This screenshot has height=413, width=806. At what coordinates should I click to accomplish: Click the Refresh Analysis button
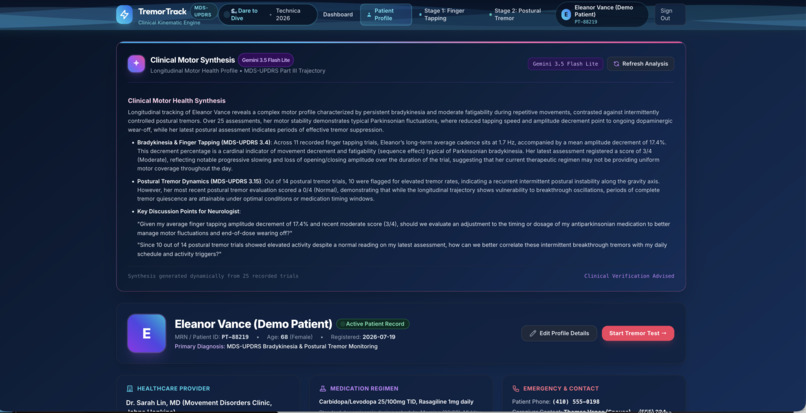[640, 64]
